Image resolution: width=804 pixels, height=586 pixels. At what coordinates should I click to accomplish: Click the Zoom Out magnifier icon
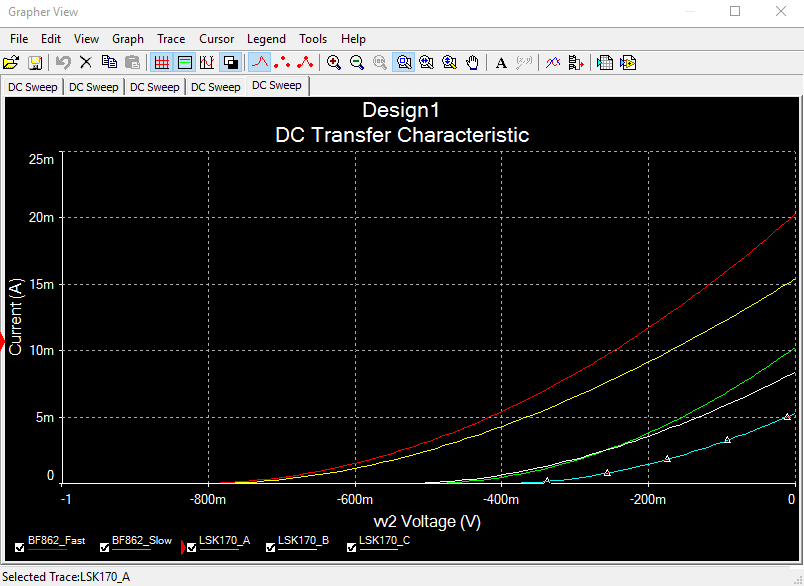[357, 63]
